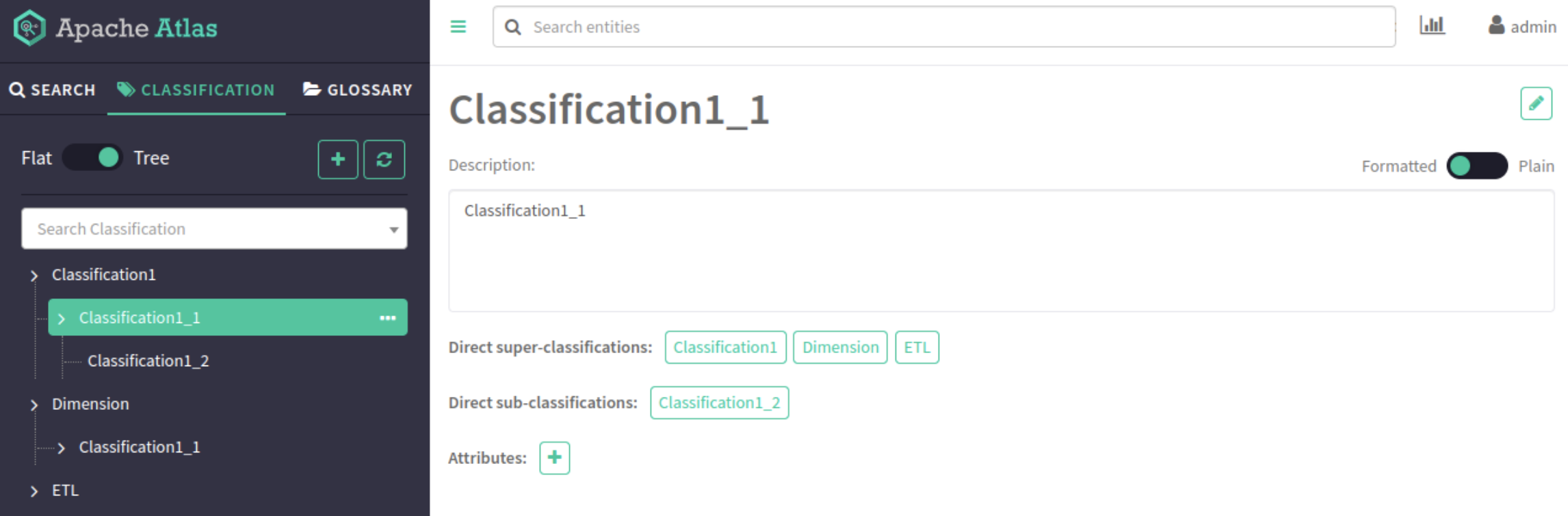
Task: Expand the Dimension tree node chevron
Action: tap(34, 405)
